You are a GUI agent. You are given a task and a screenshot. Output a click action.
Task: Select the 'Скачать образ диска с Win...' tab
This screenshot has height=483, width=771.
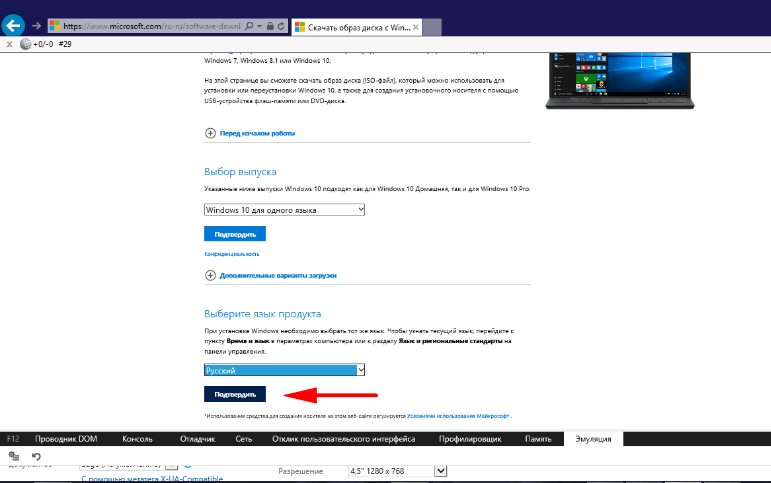356,28
